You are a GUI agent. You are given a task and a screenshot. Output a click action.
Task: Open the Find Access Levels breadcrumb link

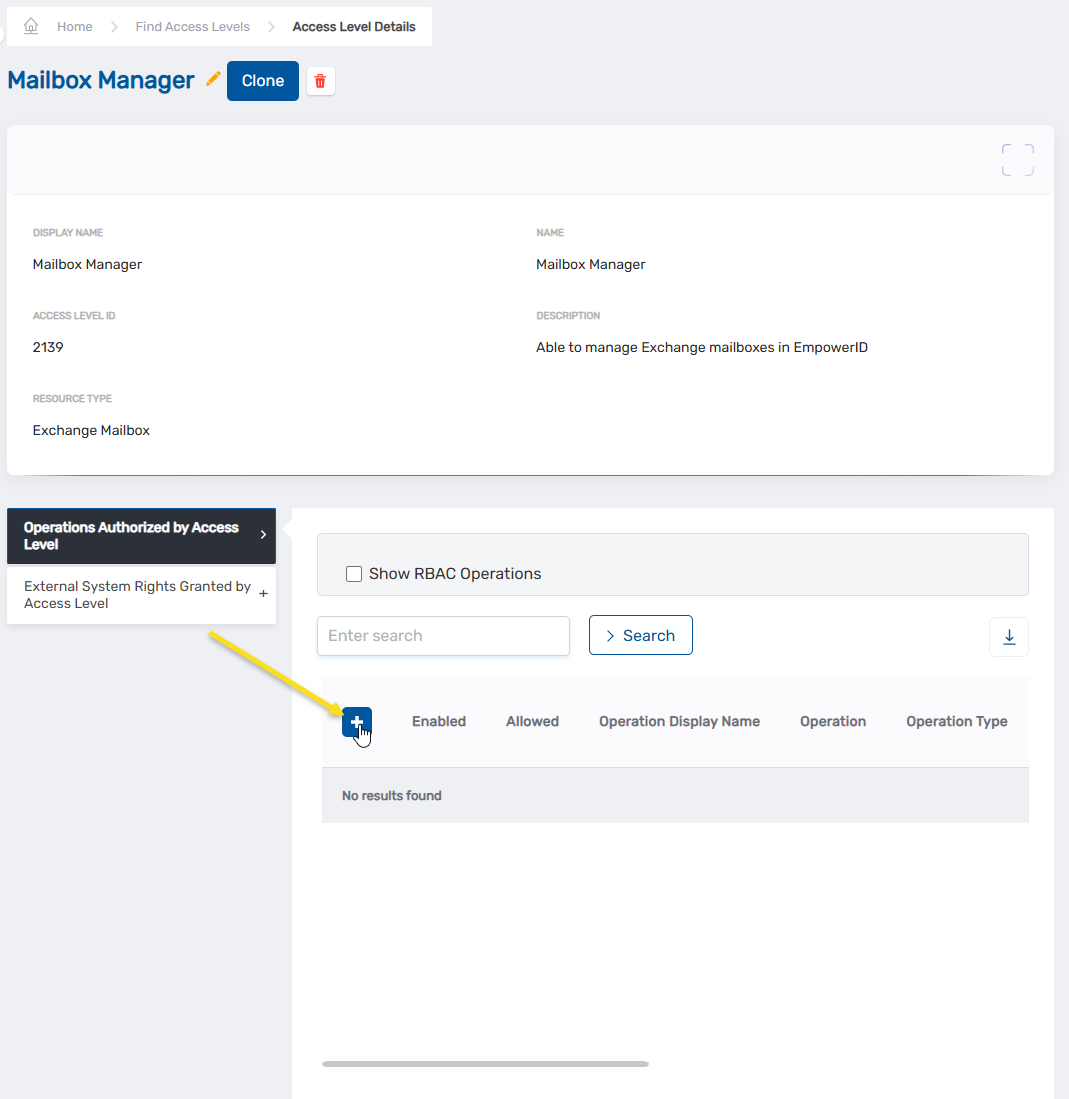click(x=192, y=26)
